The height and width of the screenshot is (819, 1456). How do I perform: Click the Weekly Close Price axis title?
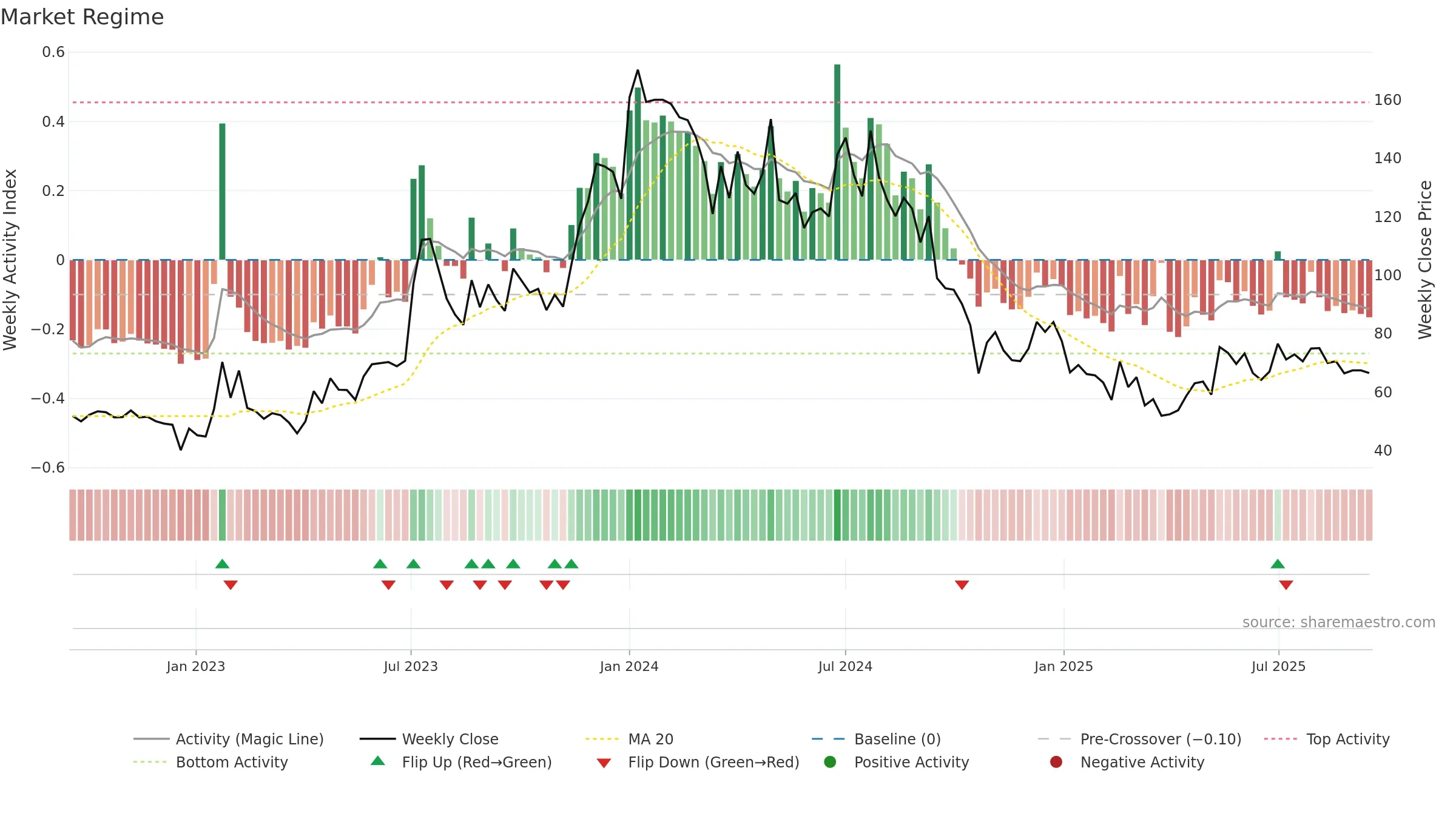[1424, 260]
